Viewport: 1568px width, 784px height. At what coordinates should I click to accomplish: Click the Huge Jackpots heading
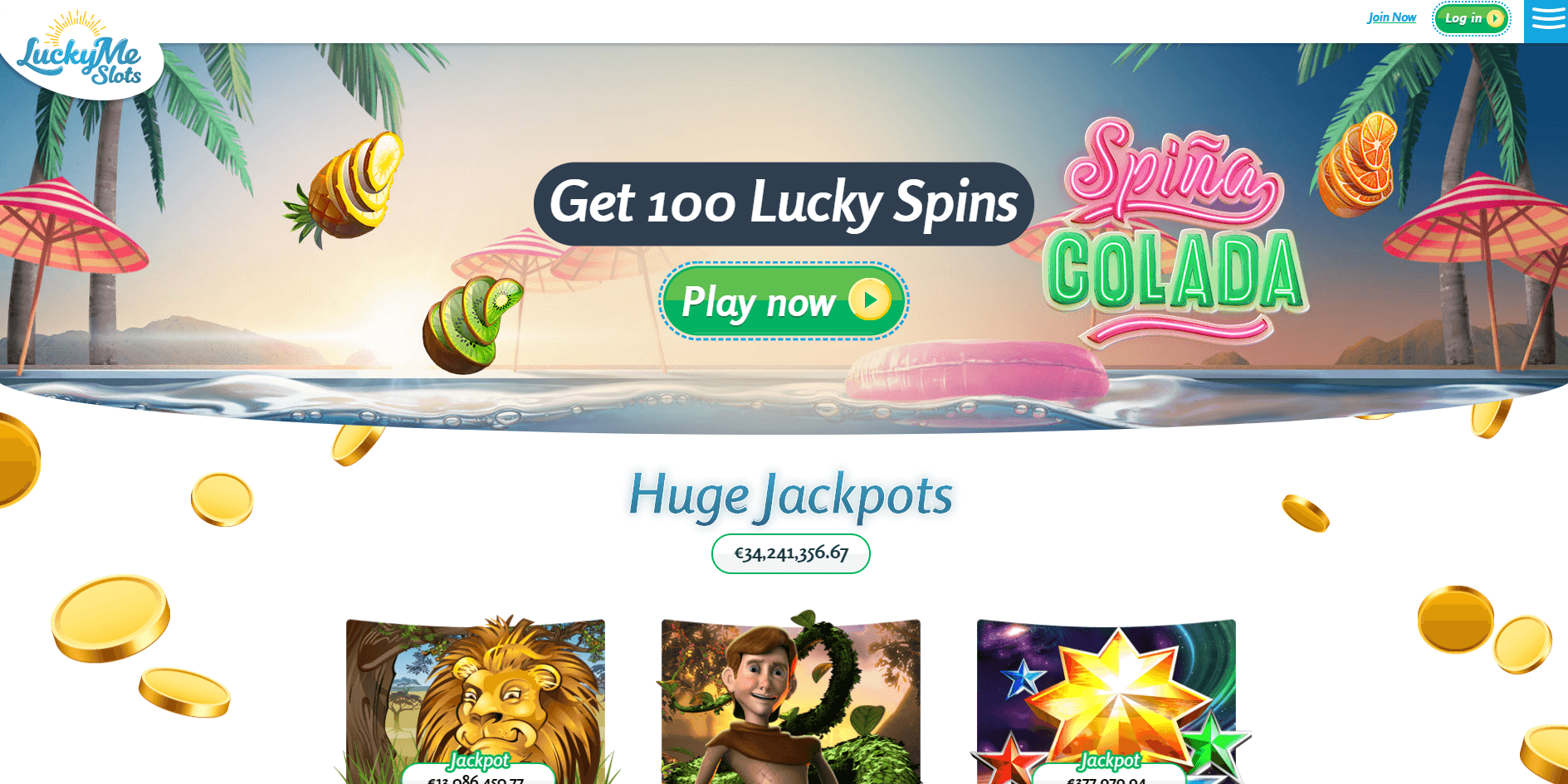[x=790, y=495]
